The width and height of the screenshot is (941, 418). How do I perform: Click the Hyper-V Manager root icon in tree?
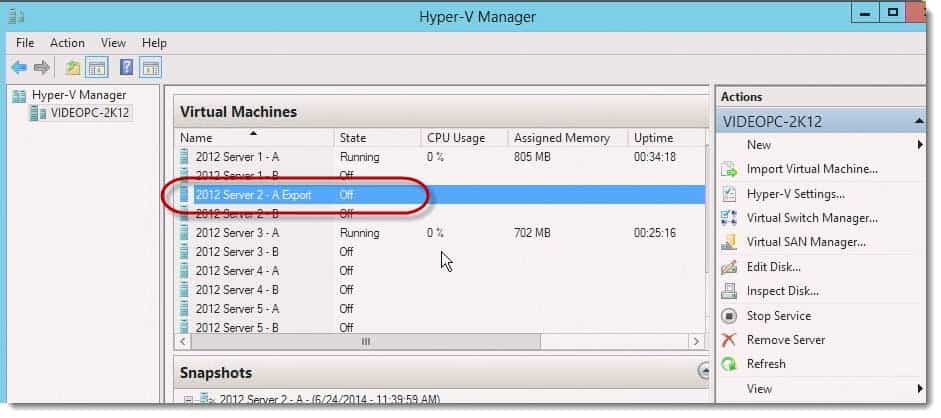click(x=20, y=95)
